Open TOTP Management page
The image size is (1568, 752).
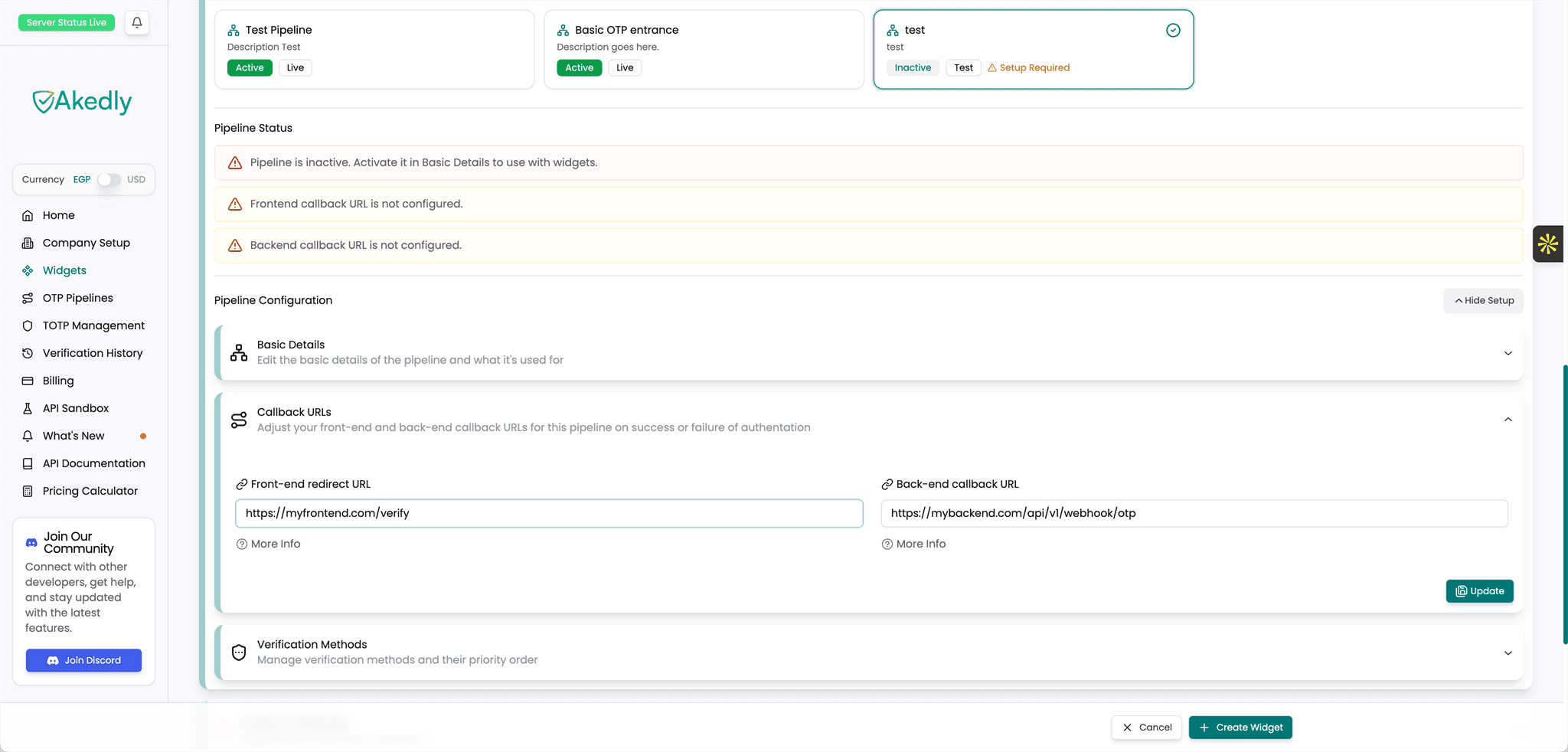[x=93, y=325]
